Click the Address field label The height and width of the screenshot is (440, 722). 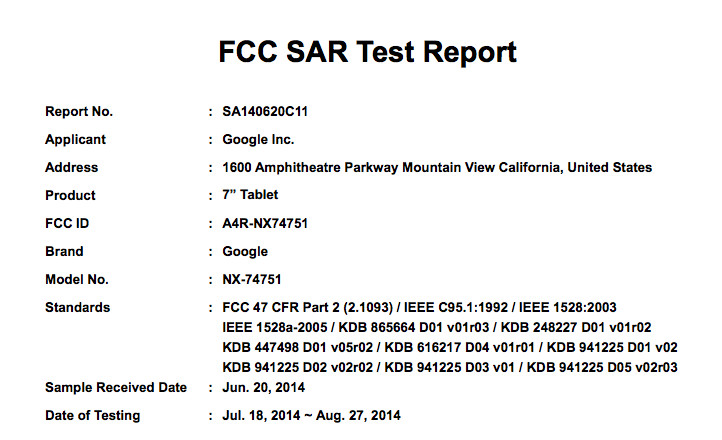point(72,167)
